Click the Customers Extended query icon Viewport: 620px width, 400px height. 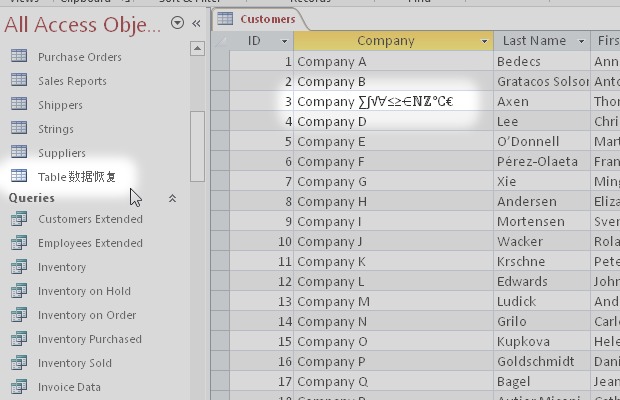(19, 219)
